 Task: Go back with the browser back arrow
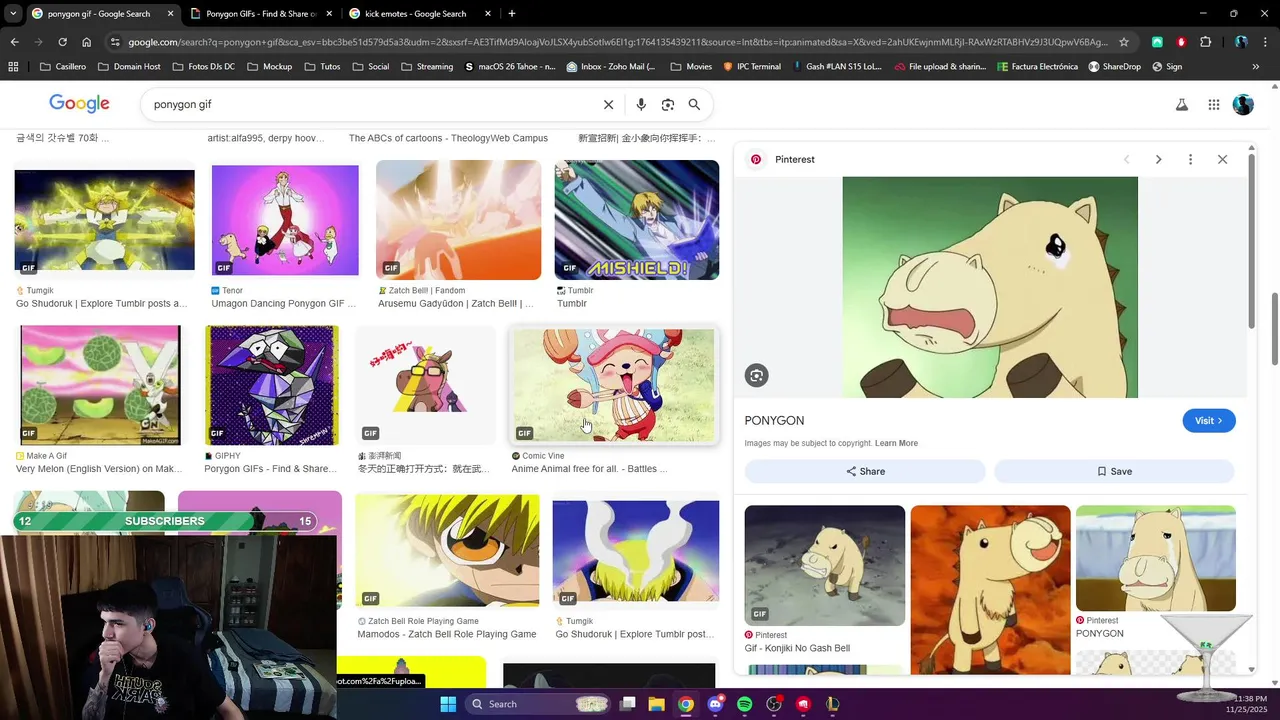click(x=14, y=42)
